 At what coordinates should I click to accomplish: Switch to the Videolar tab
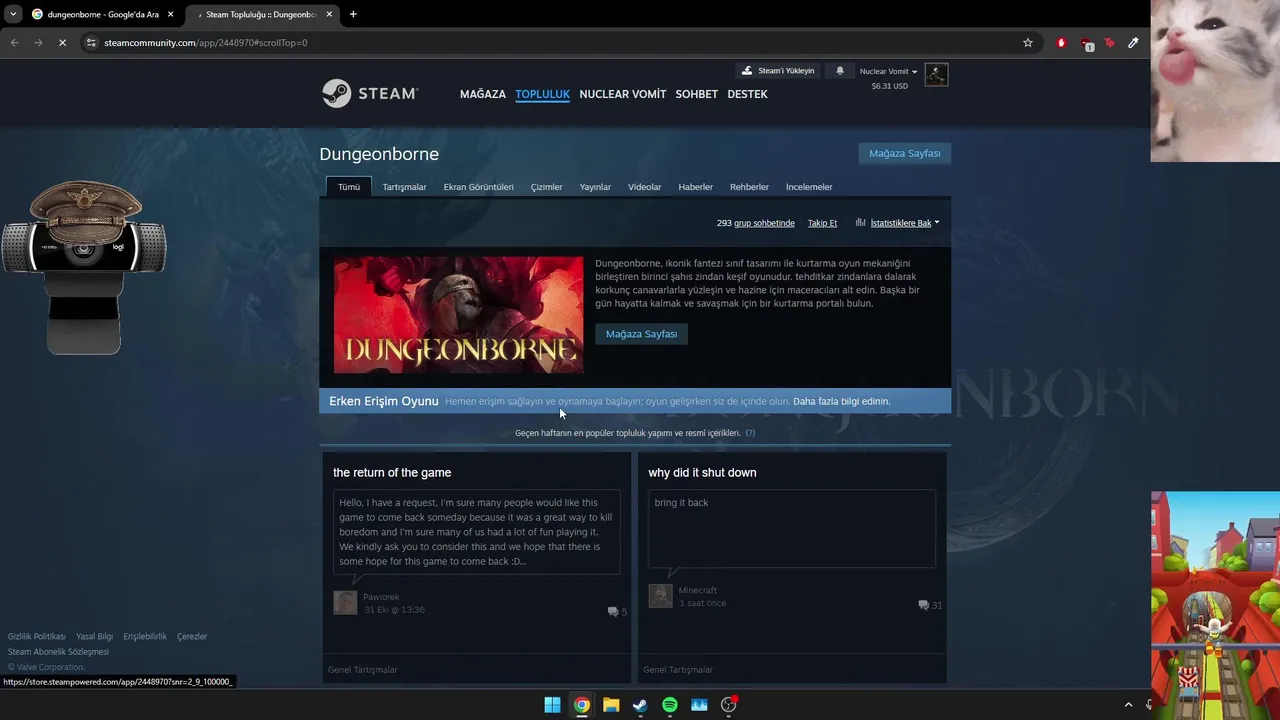tap(644, 187)
